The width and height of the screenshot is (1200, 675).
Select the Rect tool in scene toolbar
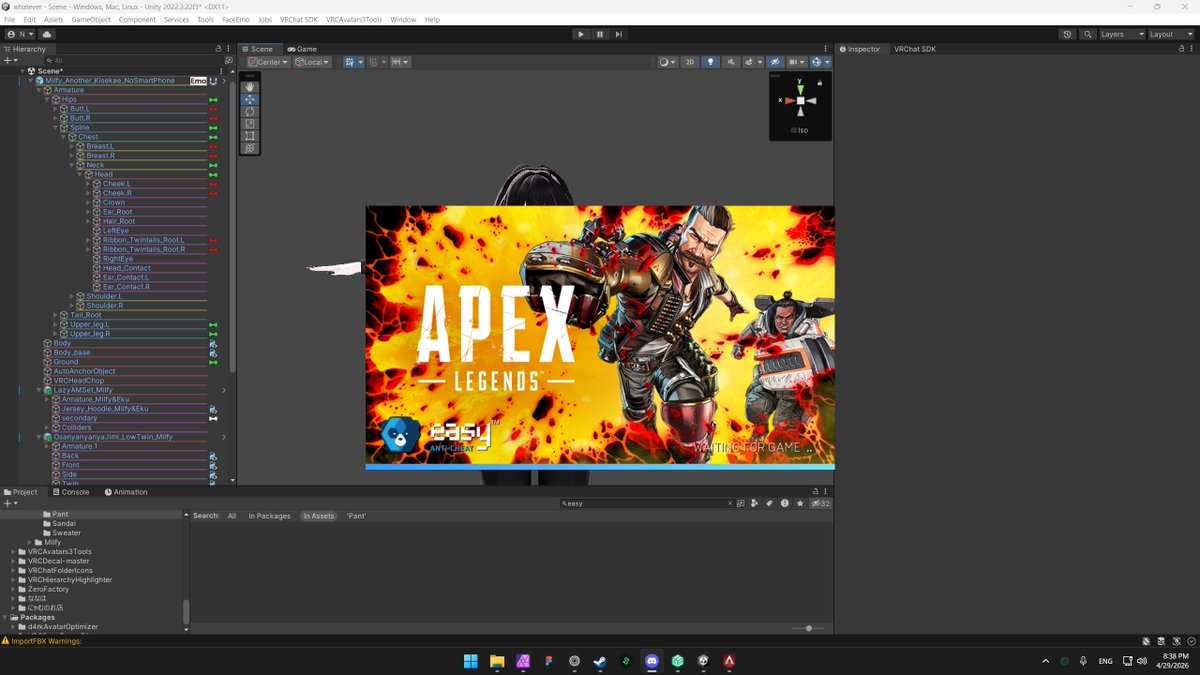tap(250, 136)
